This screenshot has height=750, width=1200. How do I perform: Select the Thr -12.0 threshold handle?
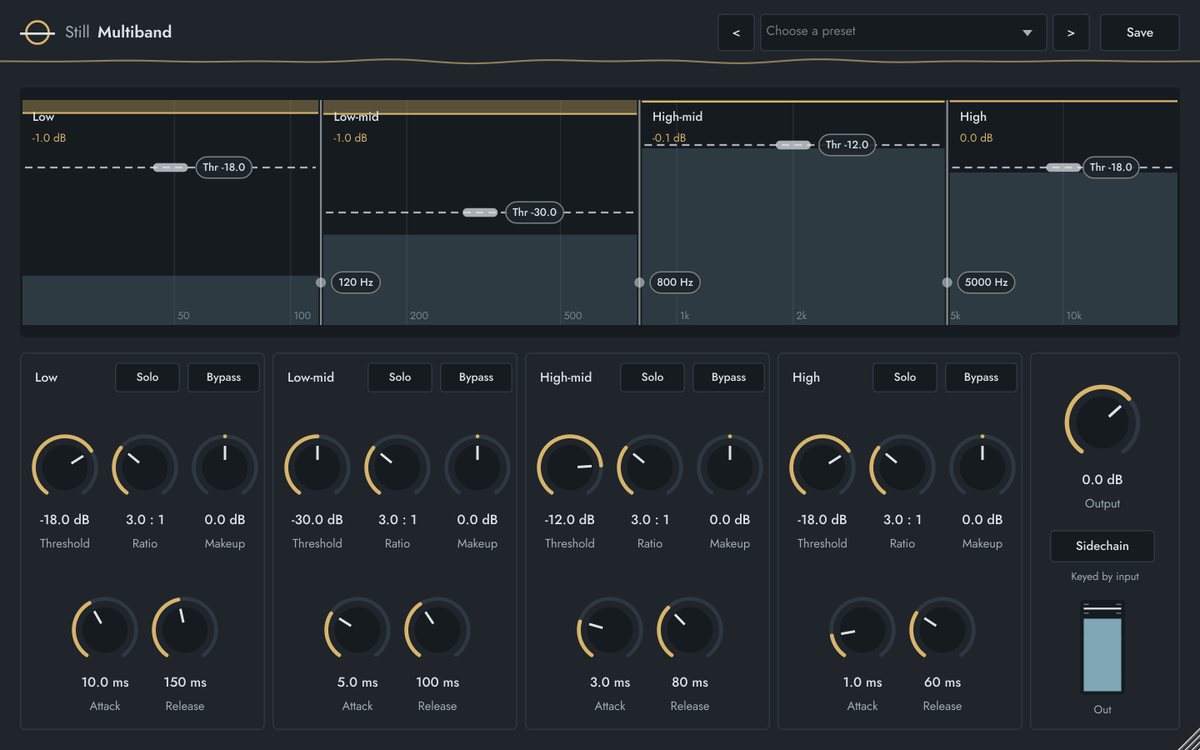847,145
